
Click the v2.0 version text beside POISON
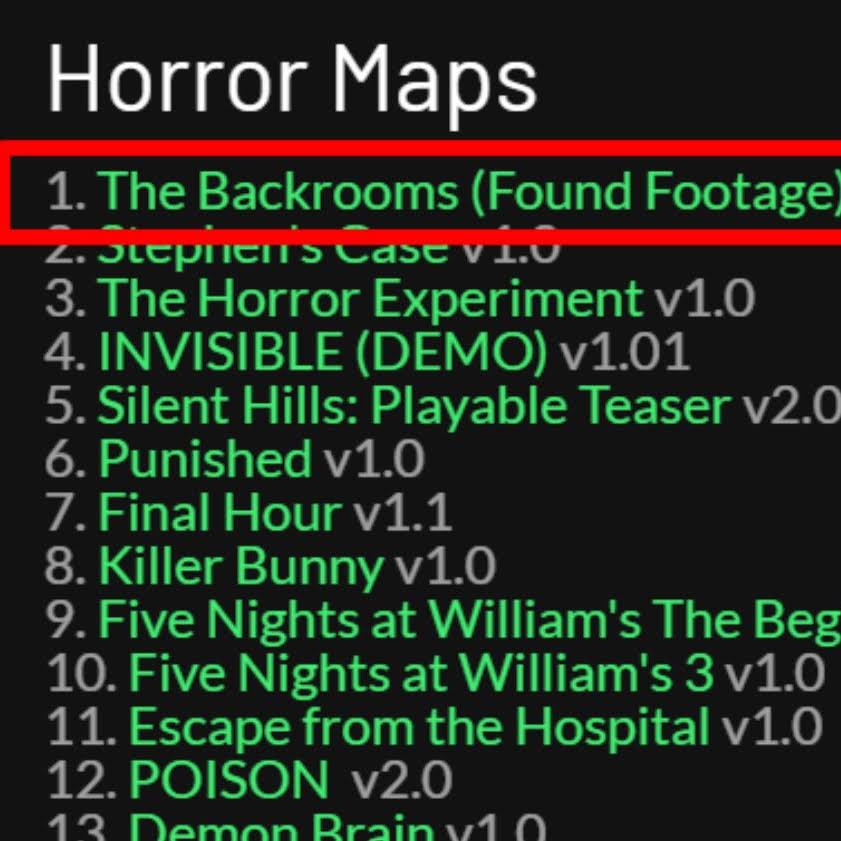(402, 781)
